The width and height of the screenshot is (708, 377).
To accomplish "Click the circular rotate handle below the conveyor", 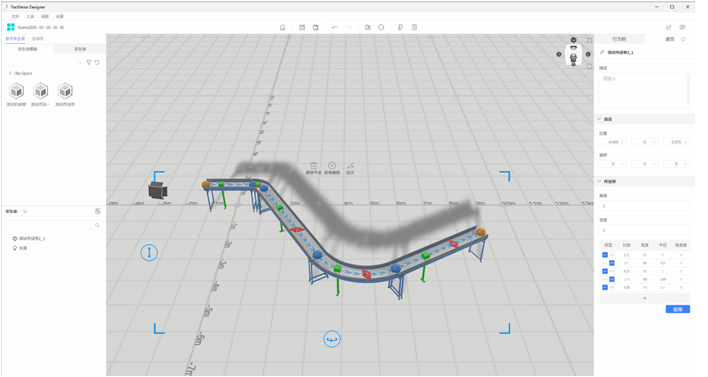I will 332,339.
